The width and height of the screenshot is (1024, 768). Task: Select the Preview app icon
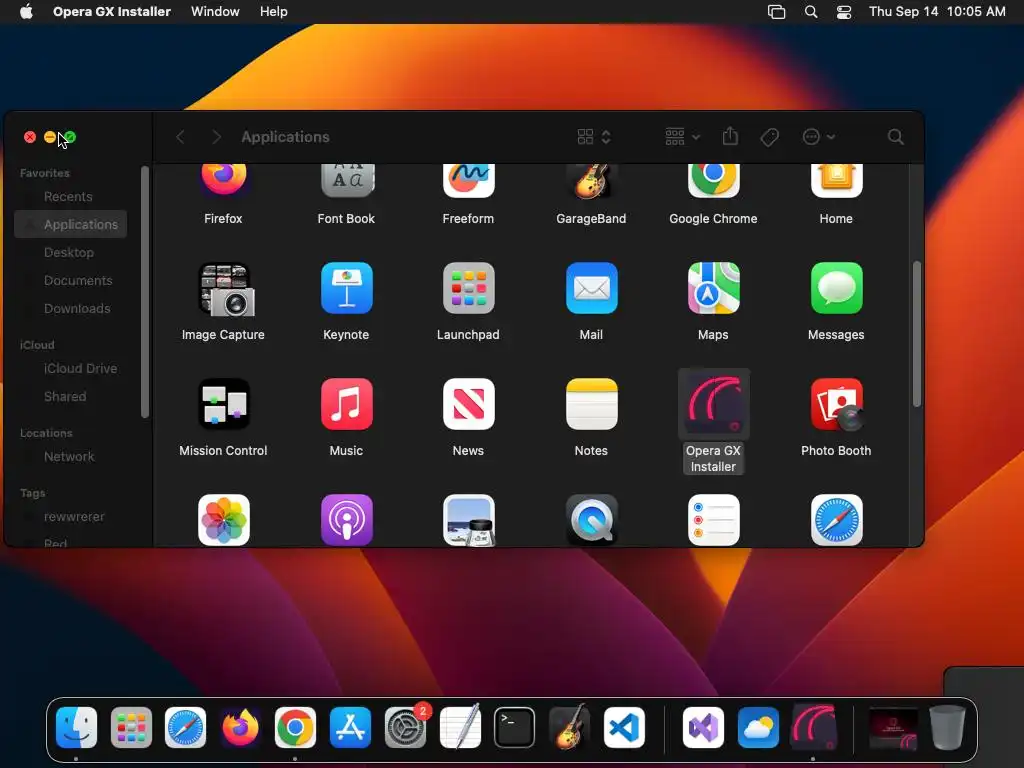[468, 520]
